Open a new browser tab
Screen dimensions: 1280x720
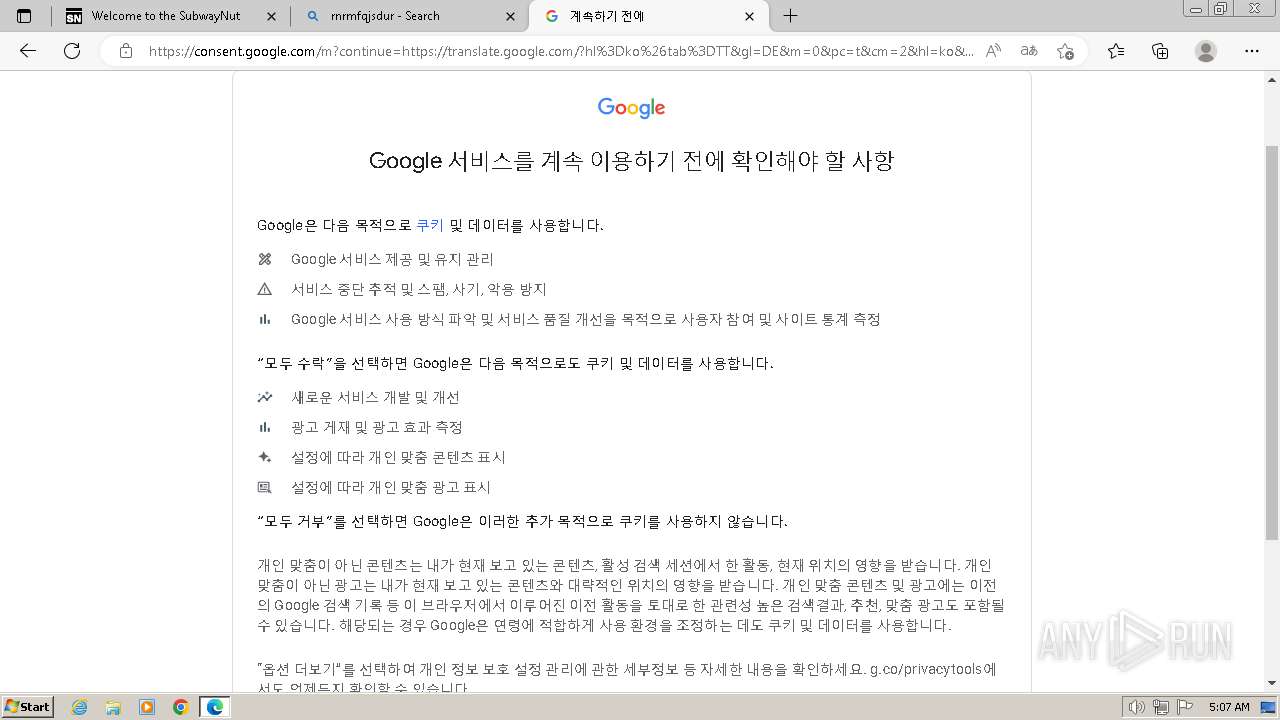click(x=790, y=16)
